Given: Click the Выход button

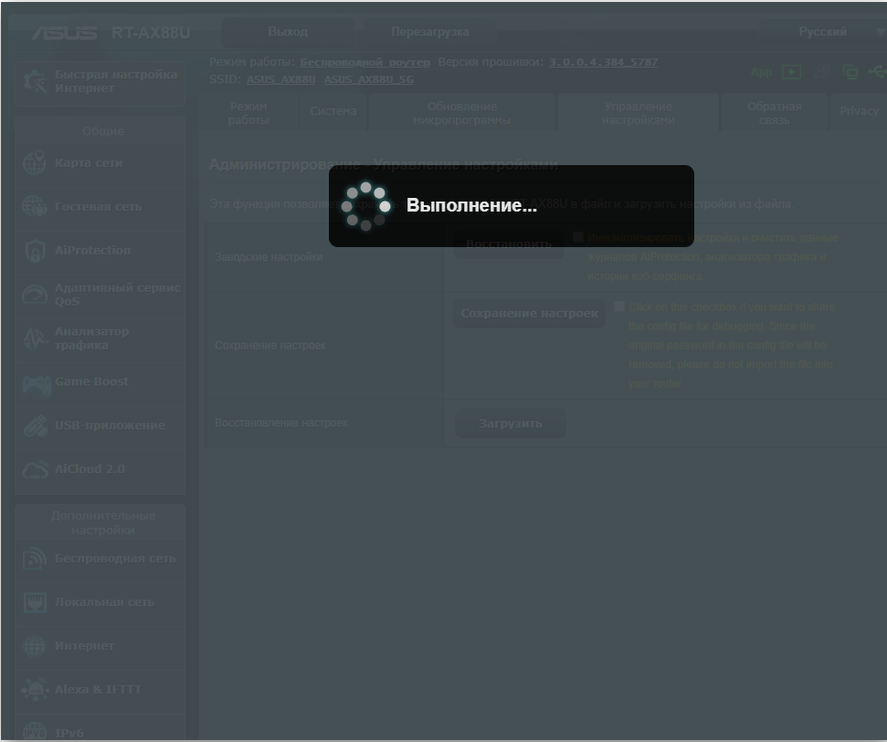Looking at the screenshot, I should point(287,32).
